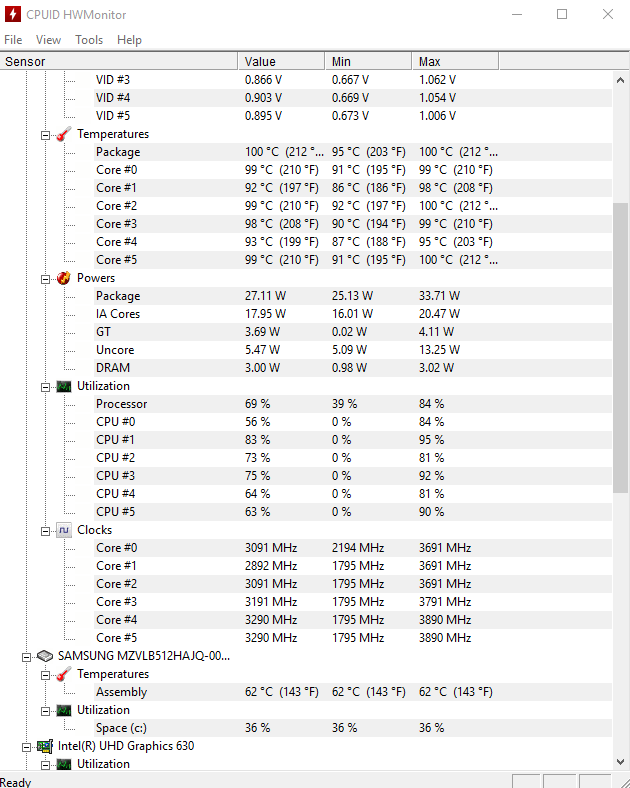Open the Tools menu
Viewport: 630px width, 788px height.
coord(89,40)
